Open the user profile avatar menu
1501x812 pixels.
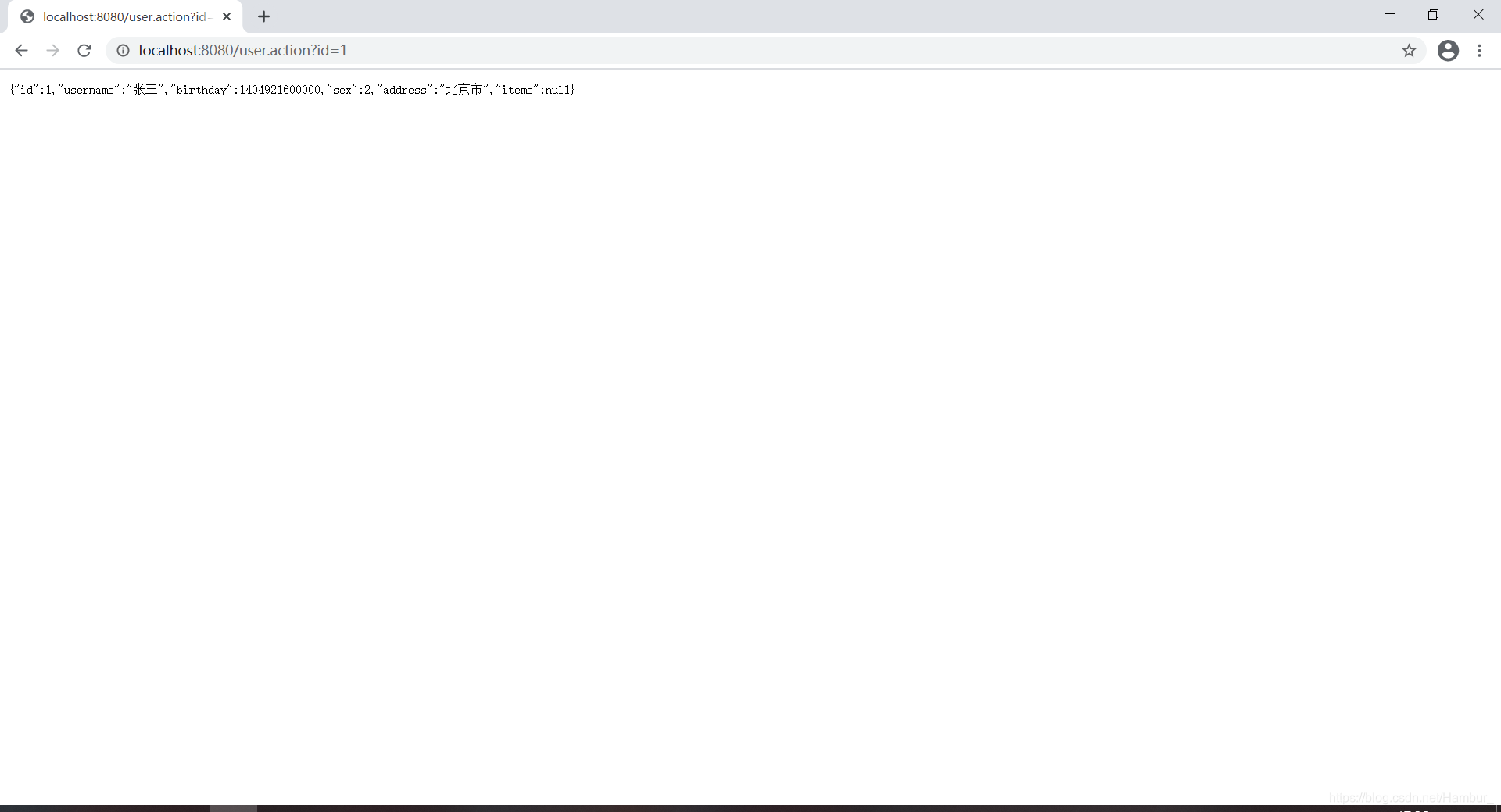(x=1448, y=51)
